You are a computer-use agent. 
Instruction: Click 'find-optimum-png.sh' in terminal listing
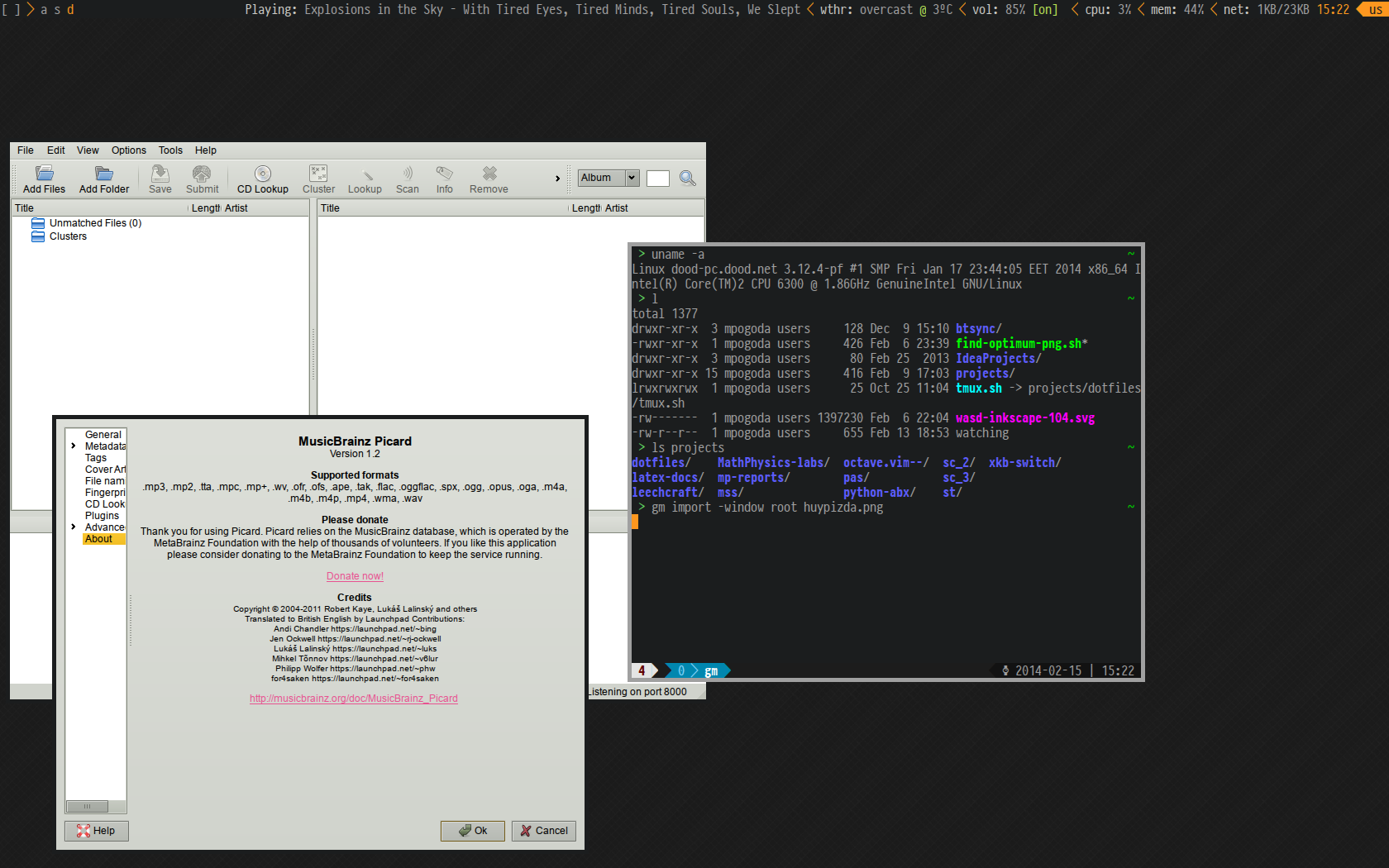(1019, 344)
